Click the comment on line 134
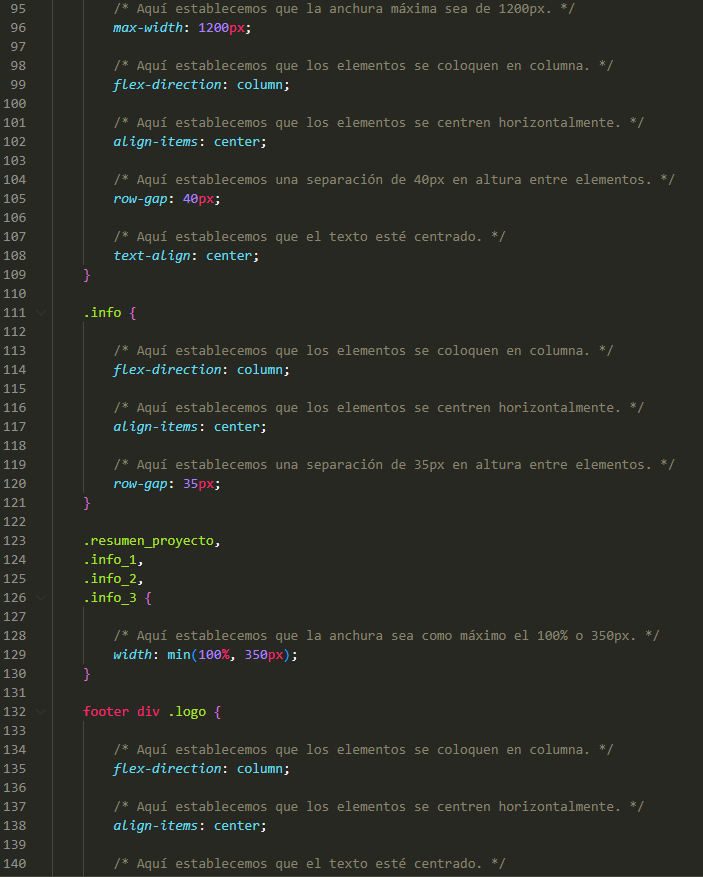Screen dimensions: 703x877 click(364, 750)
